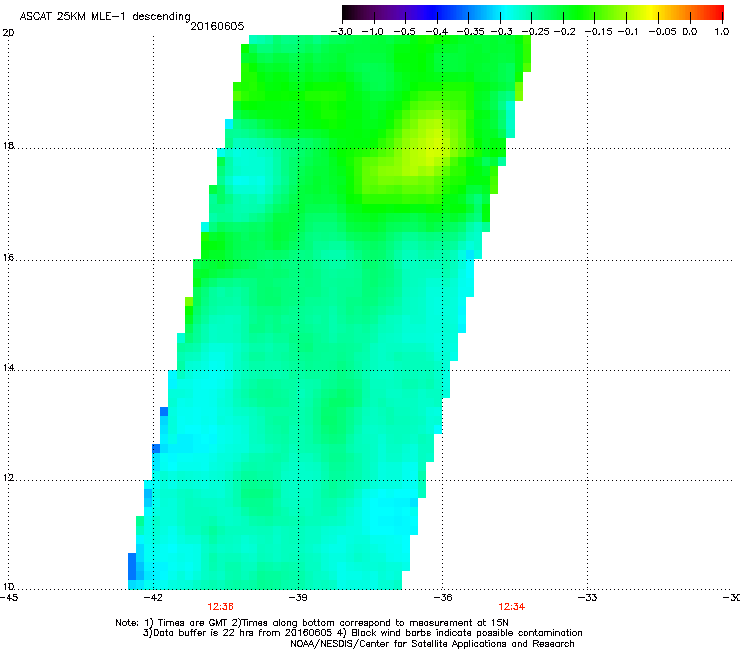Click the red end of the color bar

tap(715, 12)
